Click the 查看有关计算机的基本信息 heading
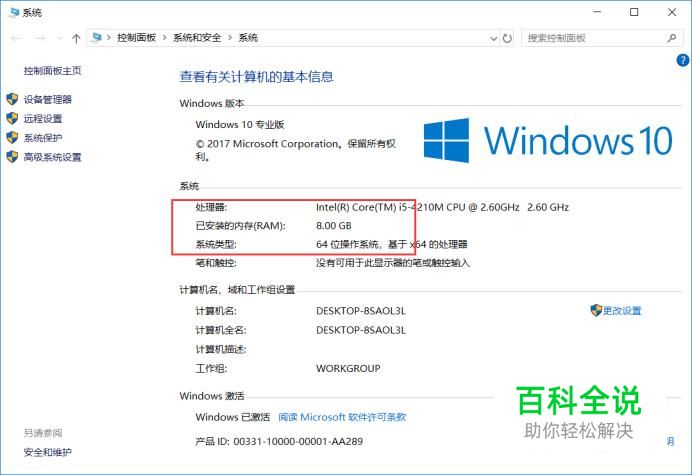Viewport: 692px width, 475px height. click(x=256, y=77)
